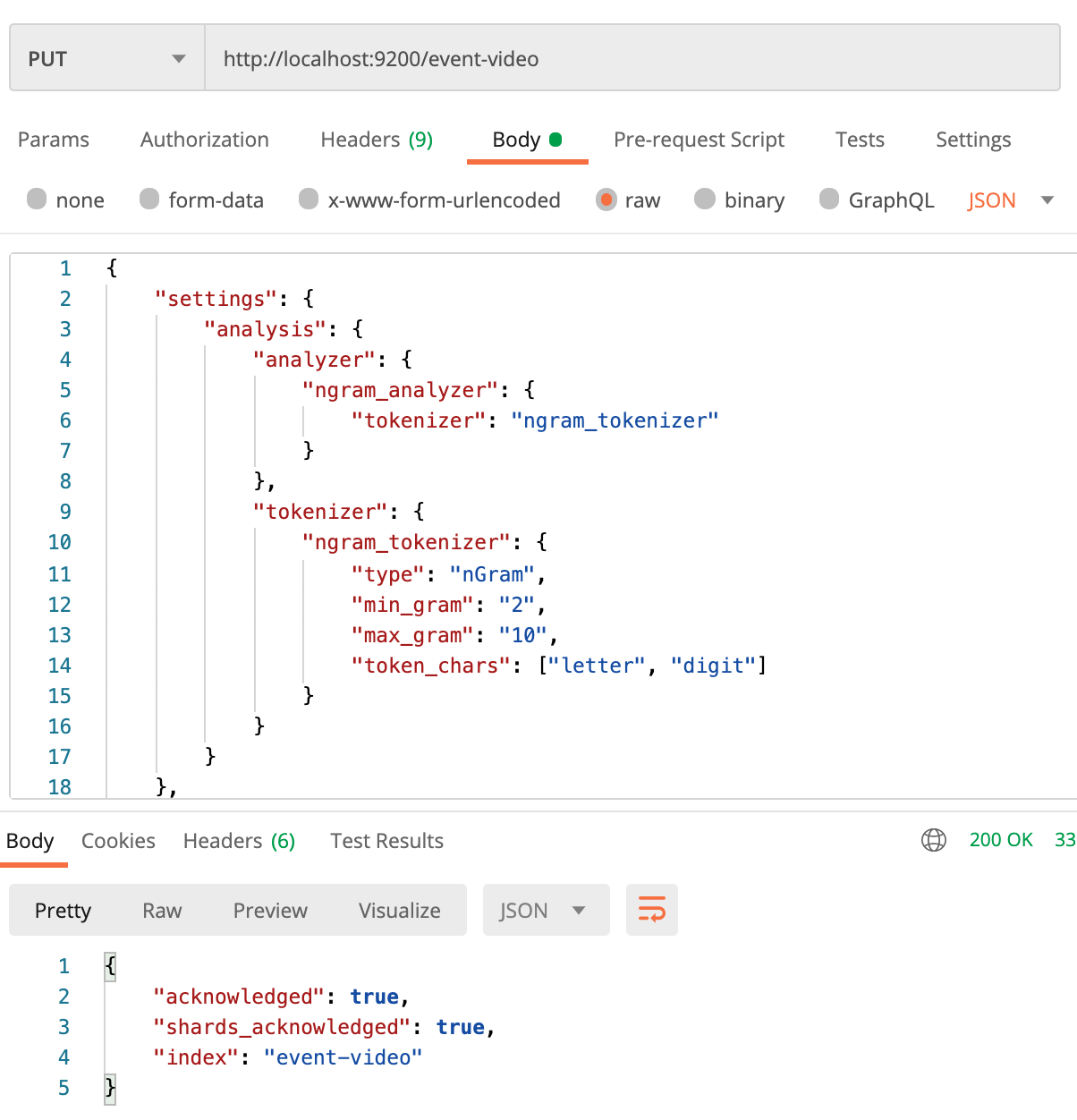Click the "acknowledged" key in response

click(x=239, y=997)
